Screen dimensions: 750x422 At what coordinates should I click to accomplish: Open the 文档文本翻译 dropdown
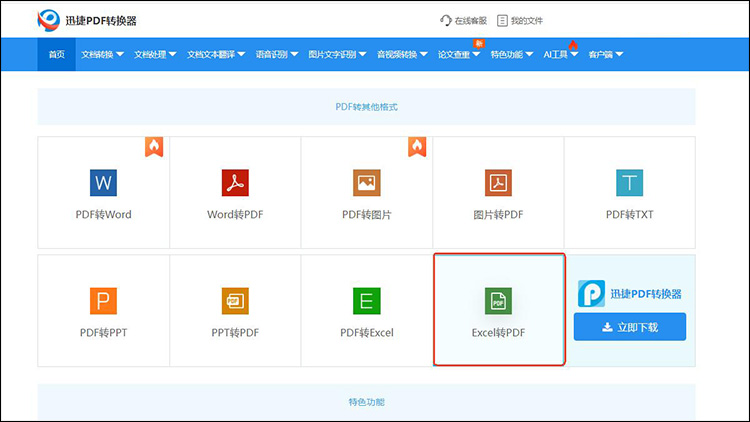pos(215,54)
